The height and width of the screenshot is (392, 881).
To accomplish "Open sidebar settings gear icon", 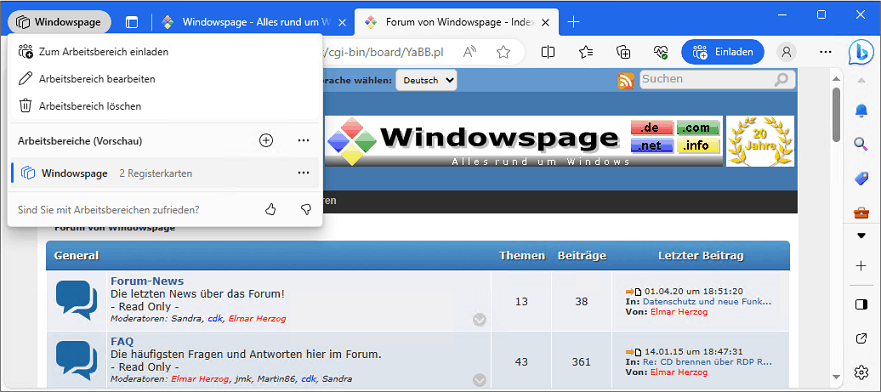I will 861,372.
